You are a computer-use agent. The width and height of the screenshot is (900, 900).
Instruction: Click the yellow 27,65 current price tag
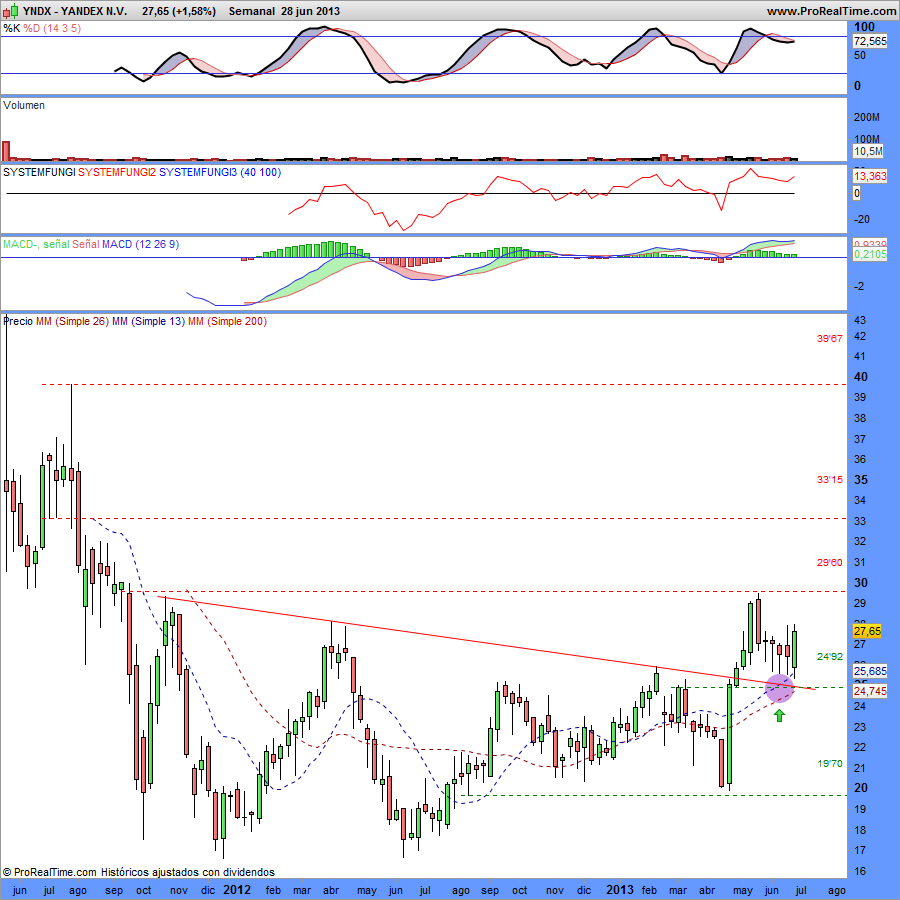867,631
